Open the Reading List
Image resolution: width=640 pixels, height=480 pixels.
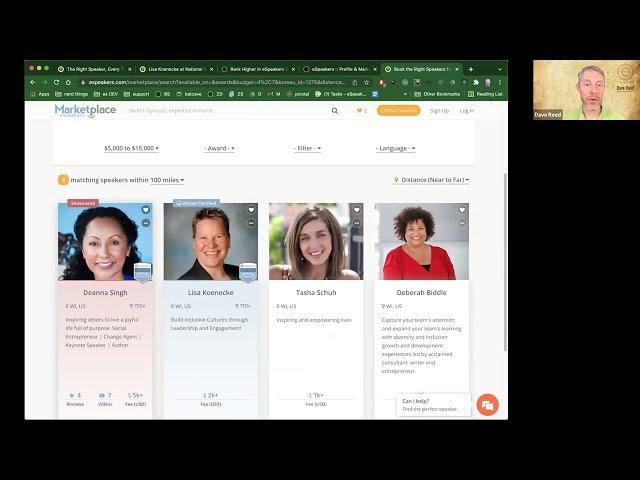click(485, 94)
